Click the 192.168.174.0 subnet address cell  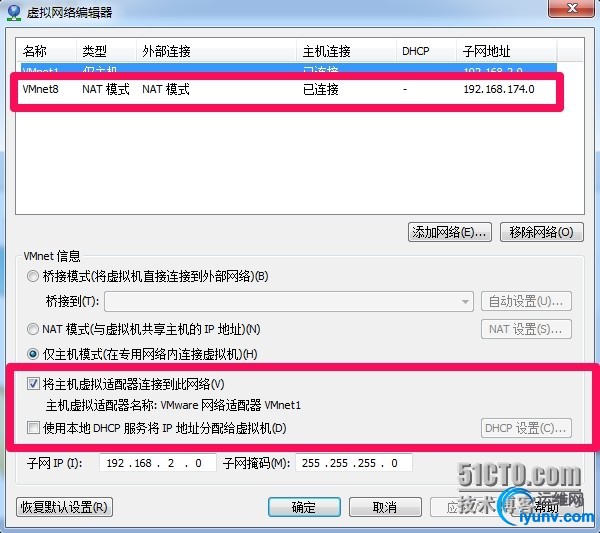coord(499,90)
